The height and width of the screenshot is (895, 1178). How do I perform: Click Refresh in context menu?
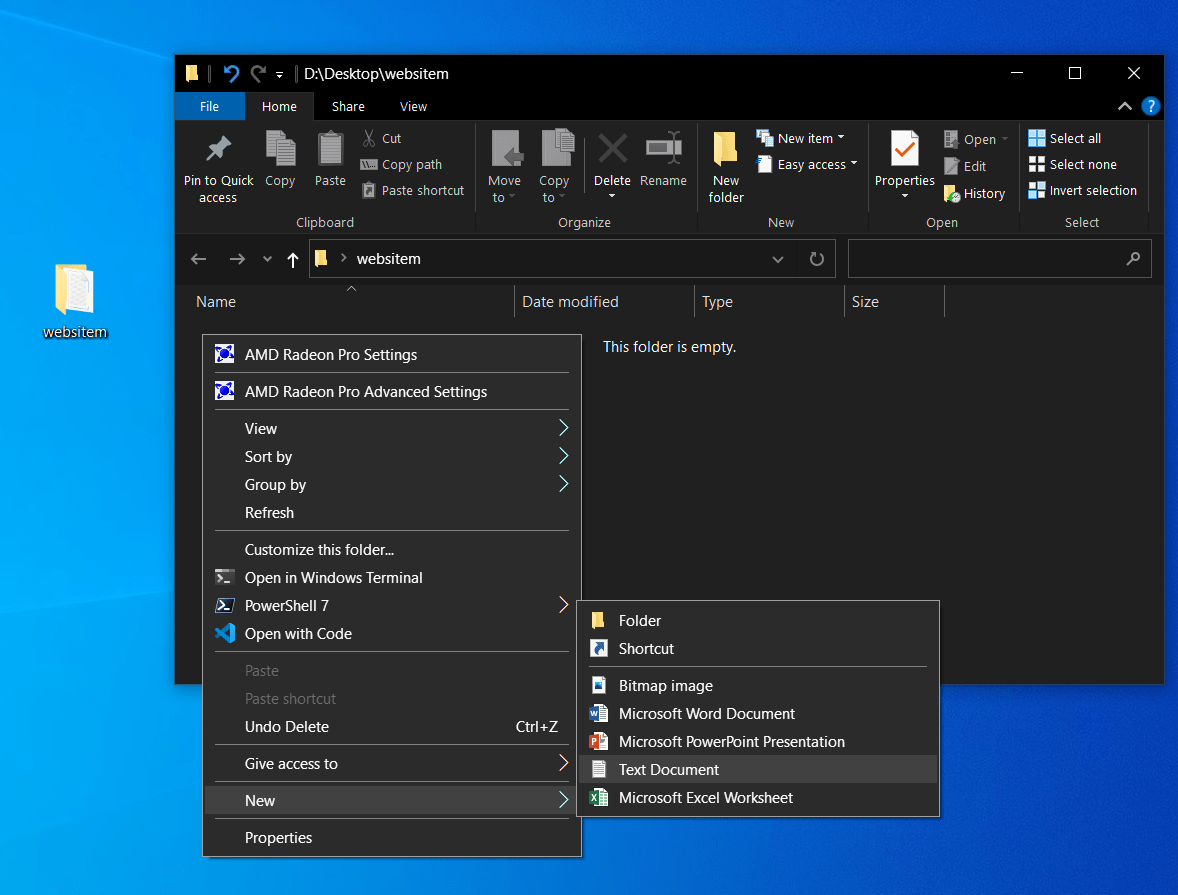point(392,513)
